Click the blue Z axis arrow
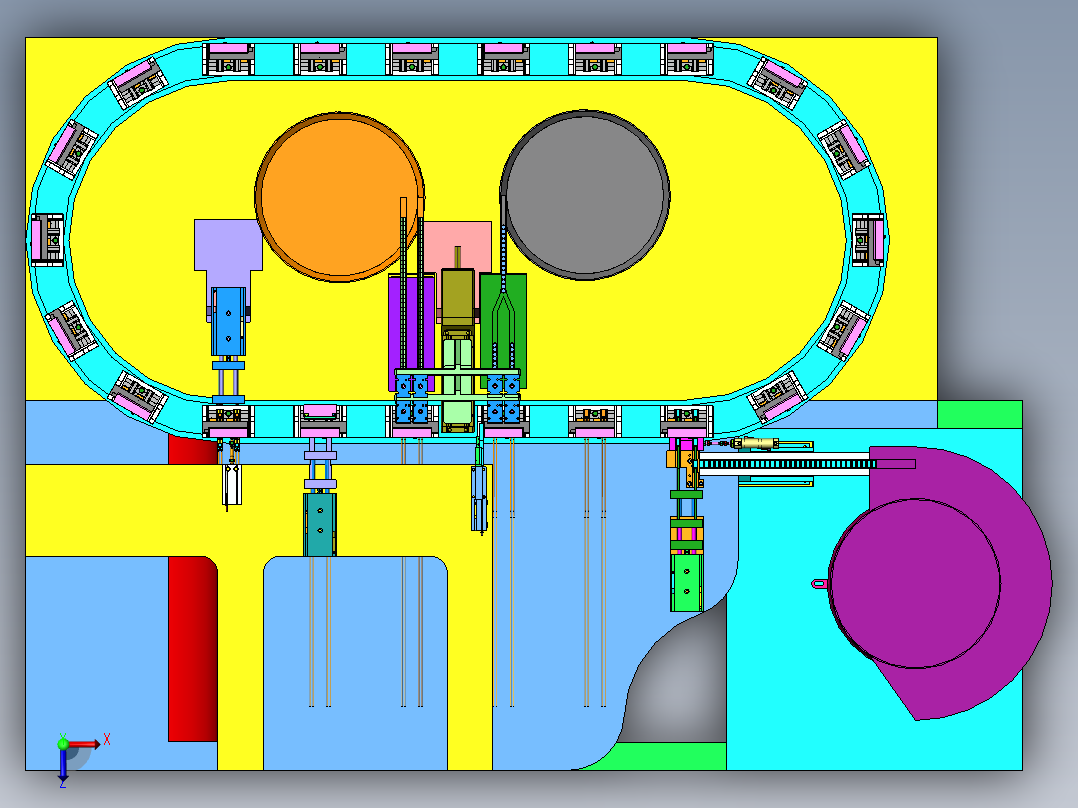 tap(63, 766)
